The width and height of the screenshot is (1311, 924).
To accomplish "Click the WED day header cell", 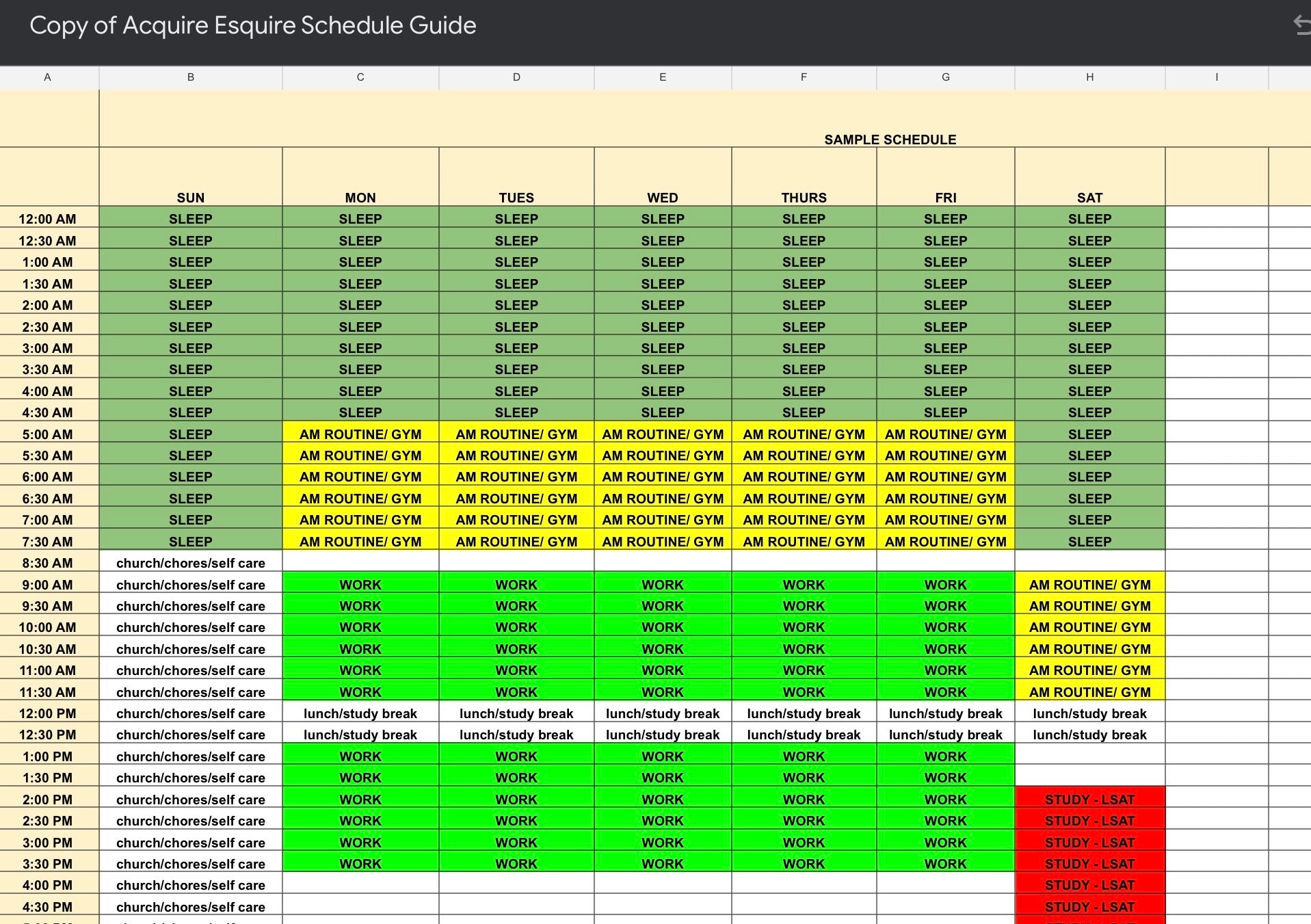I will pyautogui.click(x=663, y=177).
